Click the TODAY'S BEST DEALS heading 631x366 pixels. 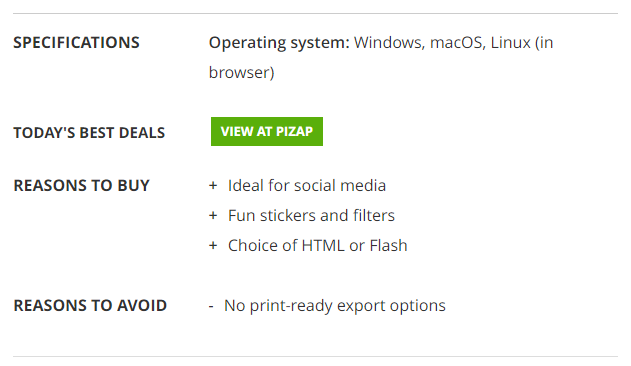point(89,133)
